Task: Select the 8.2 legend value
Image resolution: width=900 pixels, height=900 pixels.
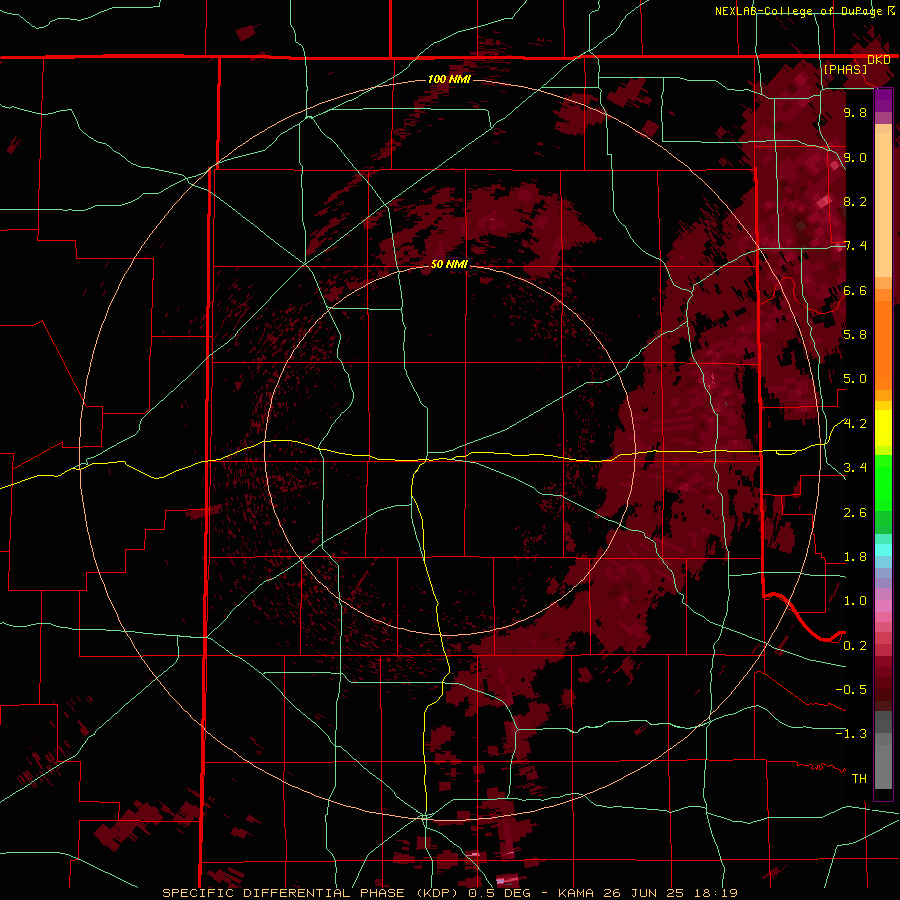Action: coord(855,201)
